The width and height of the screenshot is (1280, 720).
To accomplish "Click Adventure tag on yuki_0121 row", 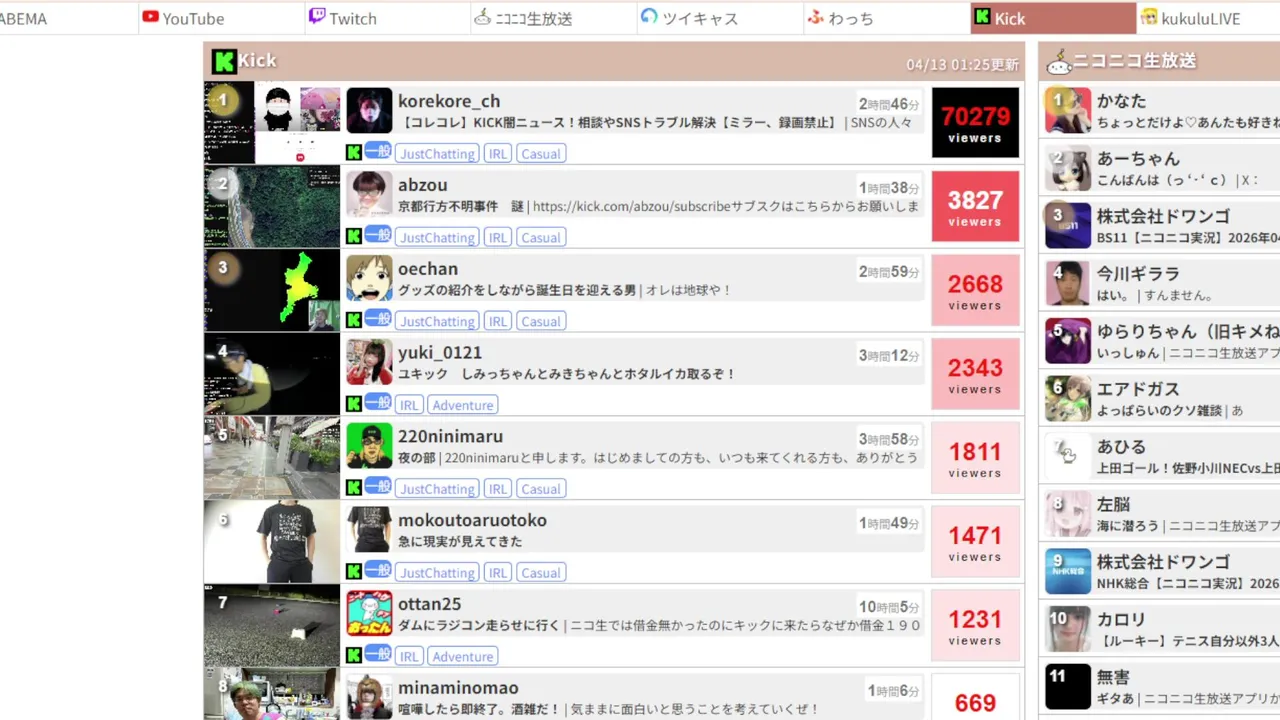I will [x=463, y=406].
